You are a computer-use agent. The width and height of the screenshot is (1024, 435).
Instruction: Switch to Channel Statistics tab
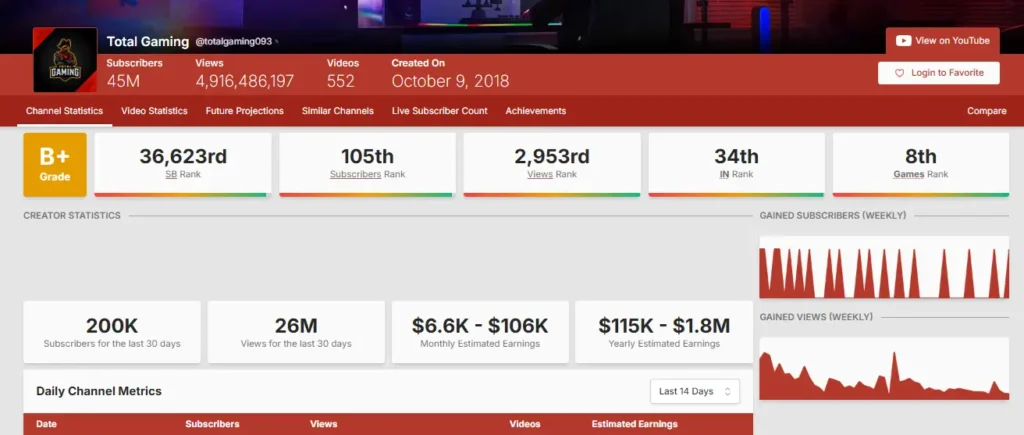[65, 111]
